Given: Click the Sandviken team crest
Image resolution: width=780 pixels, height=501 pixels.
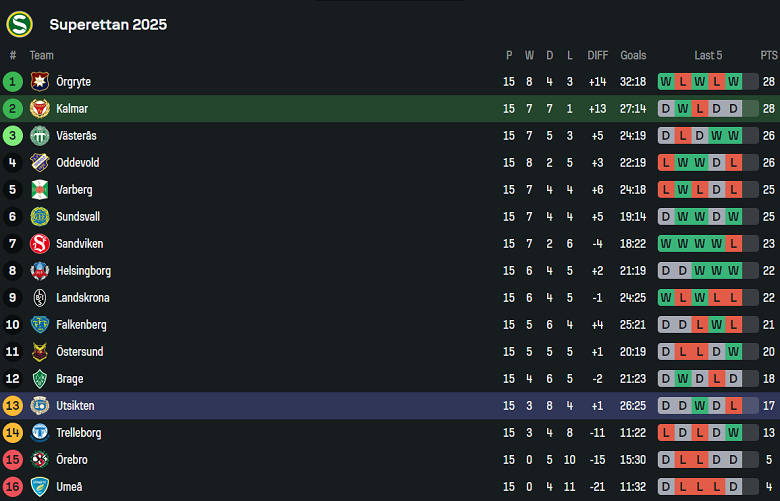Looking at the screenshot, I should click(x=40, y=244).
